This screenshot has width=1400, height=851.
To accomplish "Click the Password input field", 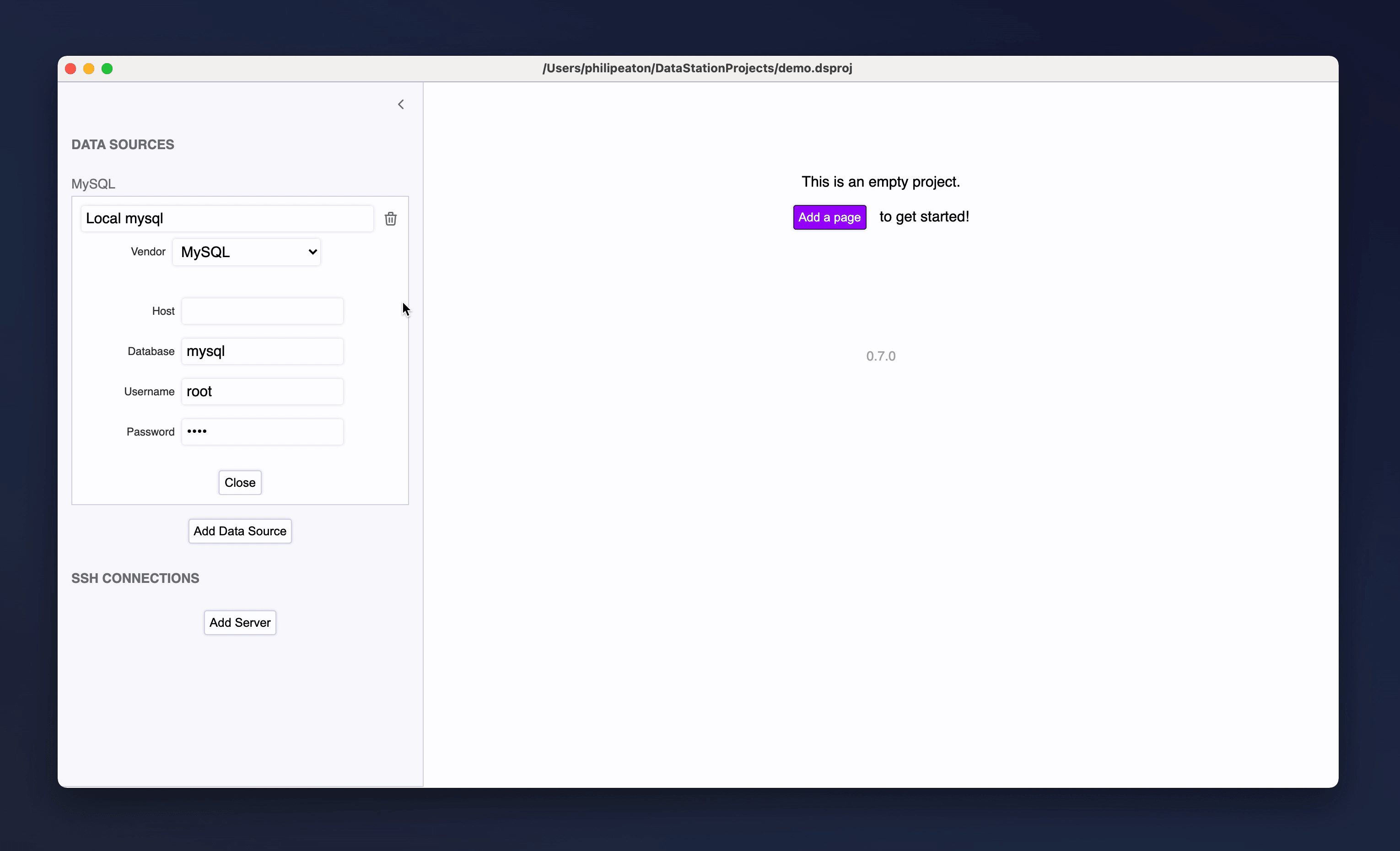I will coord(262,431).
